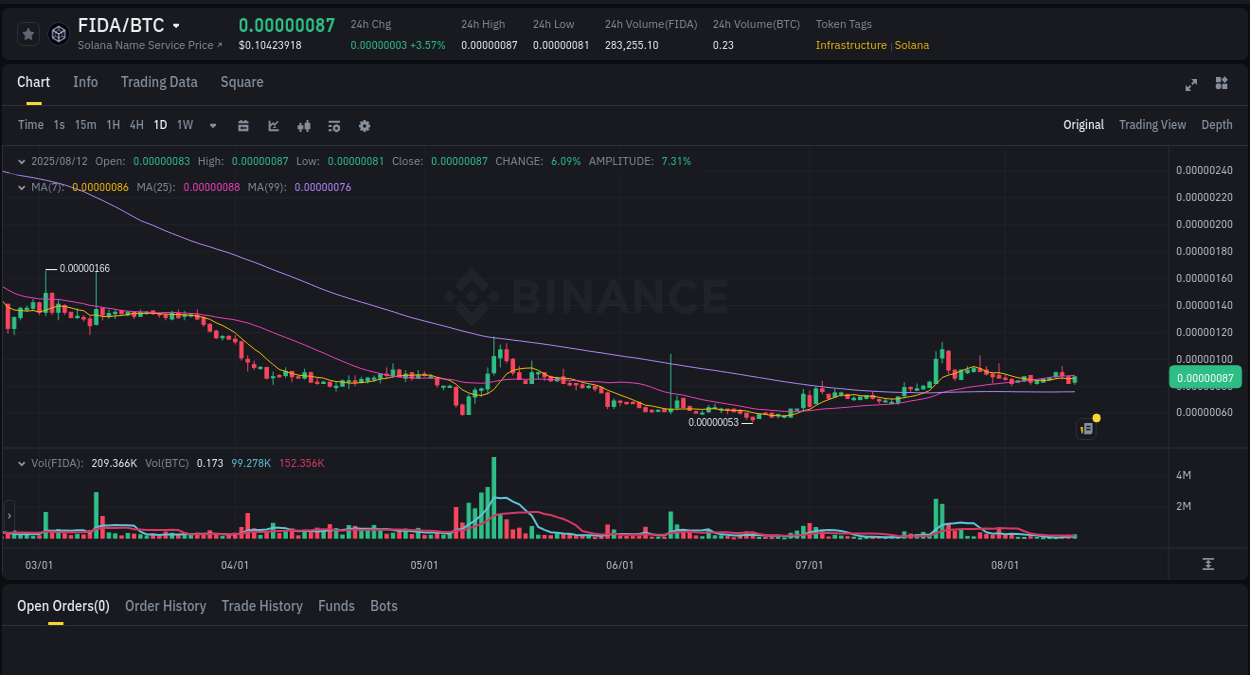Open the Funds tab

[336, 606]
